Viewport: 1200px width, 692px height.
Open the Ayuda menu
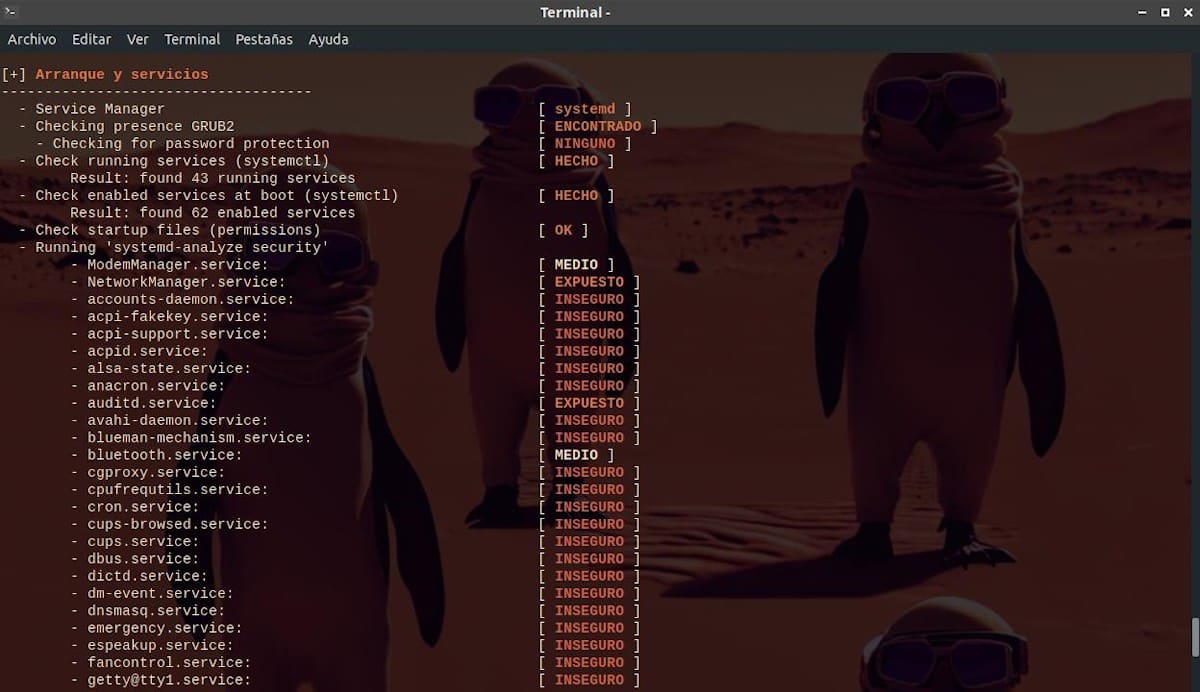click(328, 39)
